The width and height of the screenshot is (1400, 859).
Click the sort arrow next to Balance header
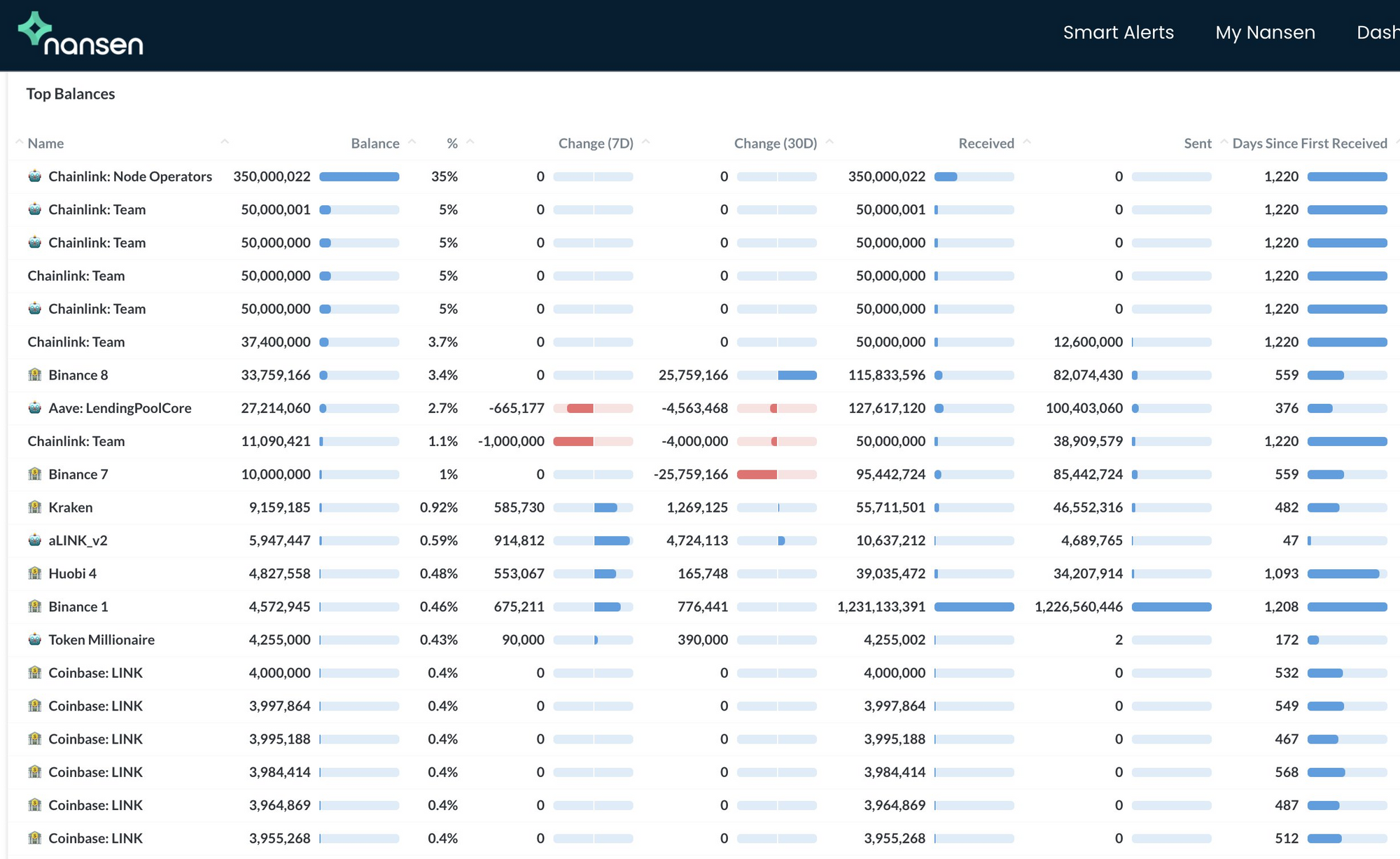[412, 141]
